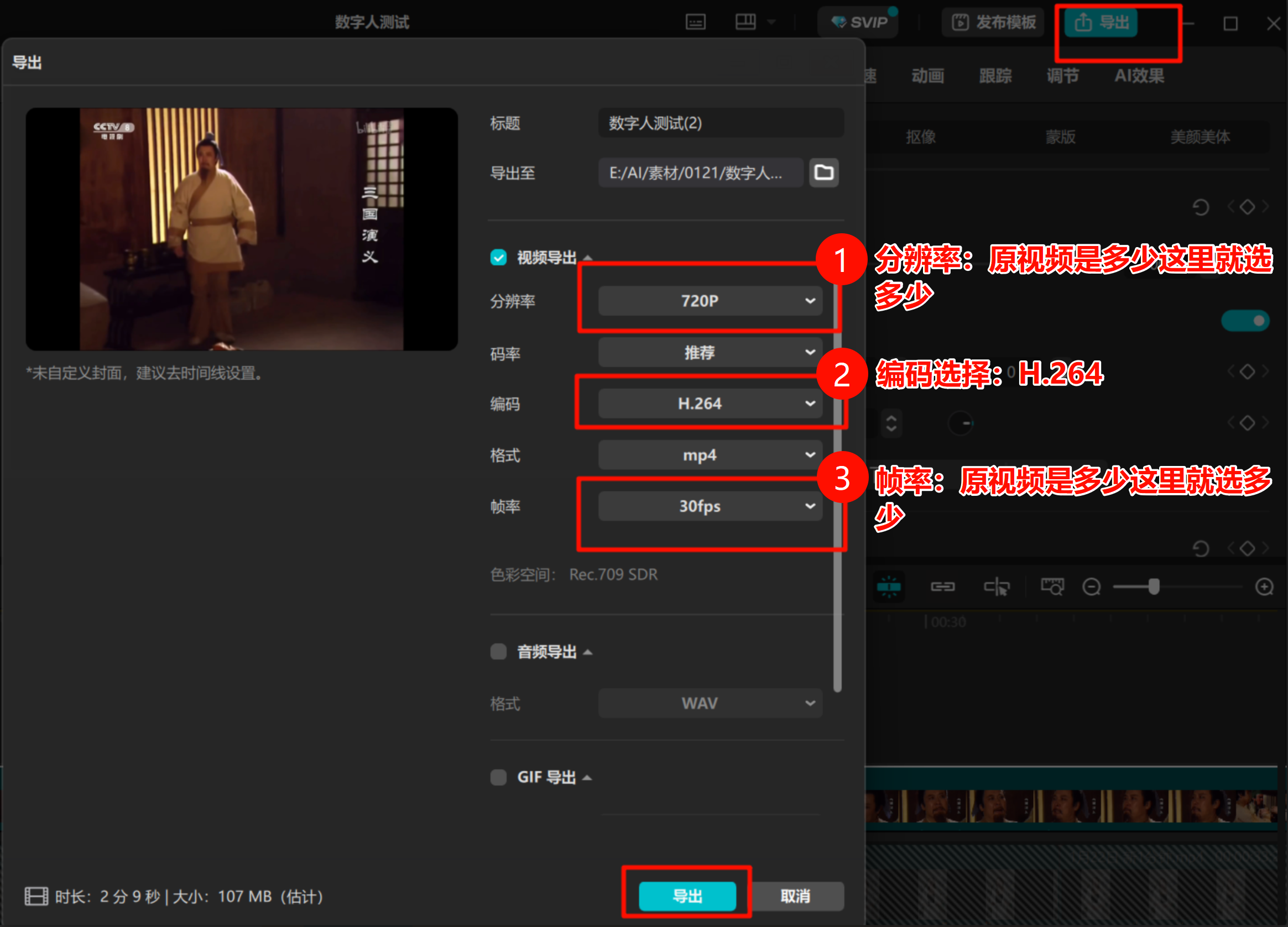Open the 分辨率 720P dropdown
The width and height of the screenshot is (1288, 927).
709,301
